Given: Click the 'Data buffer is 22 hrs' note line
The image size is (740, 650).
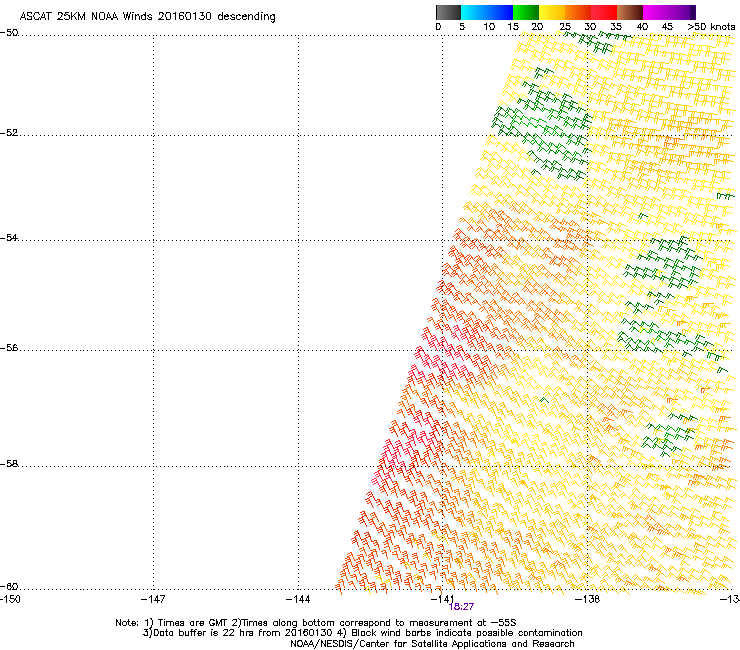Looking at the screenshot, I should [x=362, y=633].
